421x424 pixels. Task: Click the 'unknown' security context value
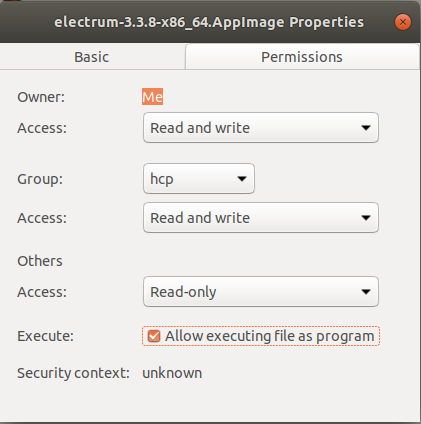172,373
